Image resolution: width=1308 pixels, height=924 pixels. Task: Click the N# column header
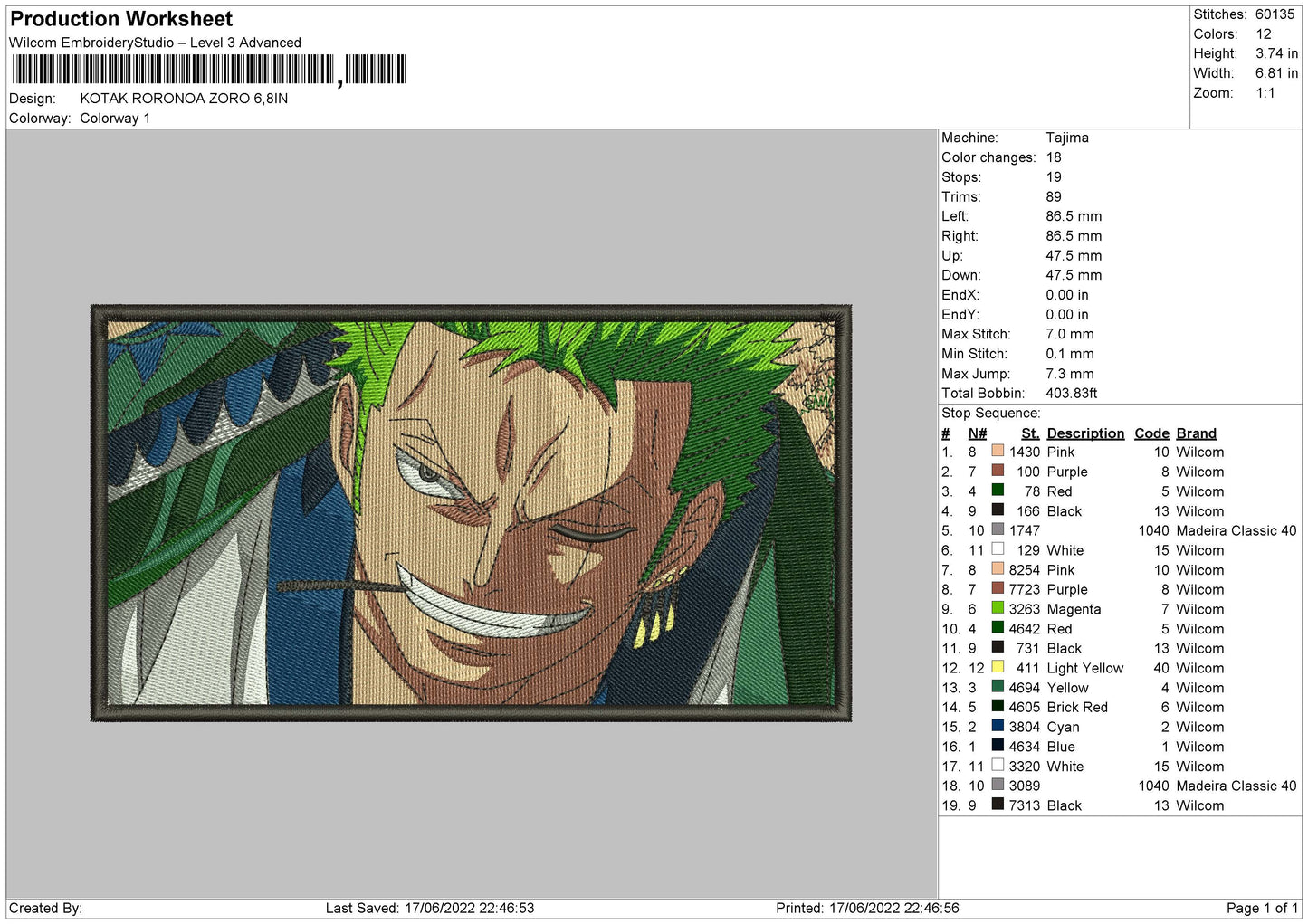[977, 433]
